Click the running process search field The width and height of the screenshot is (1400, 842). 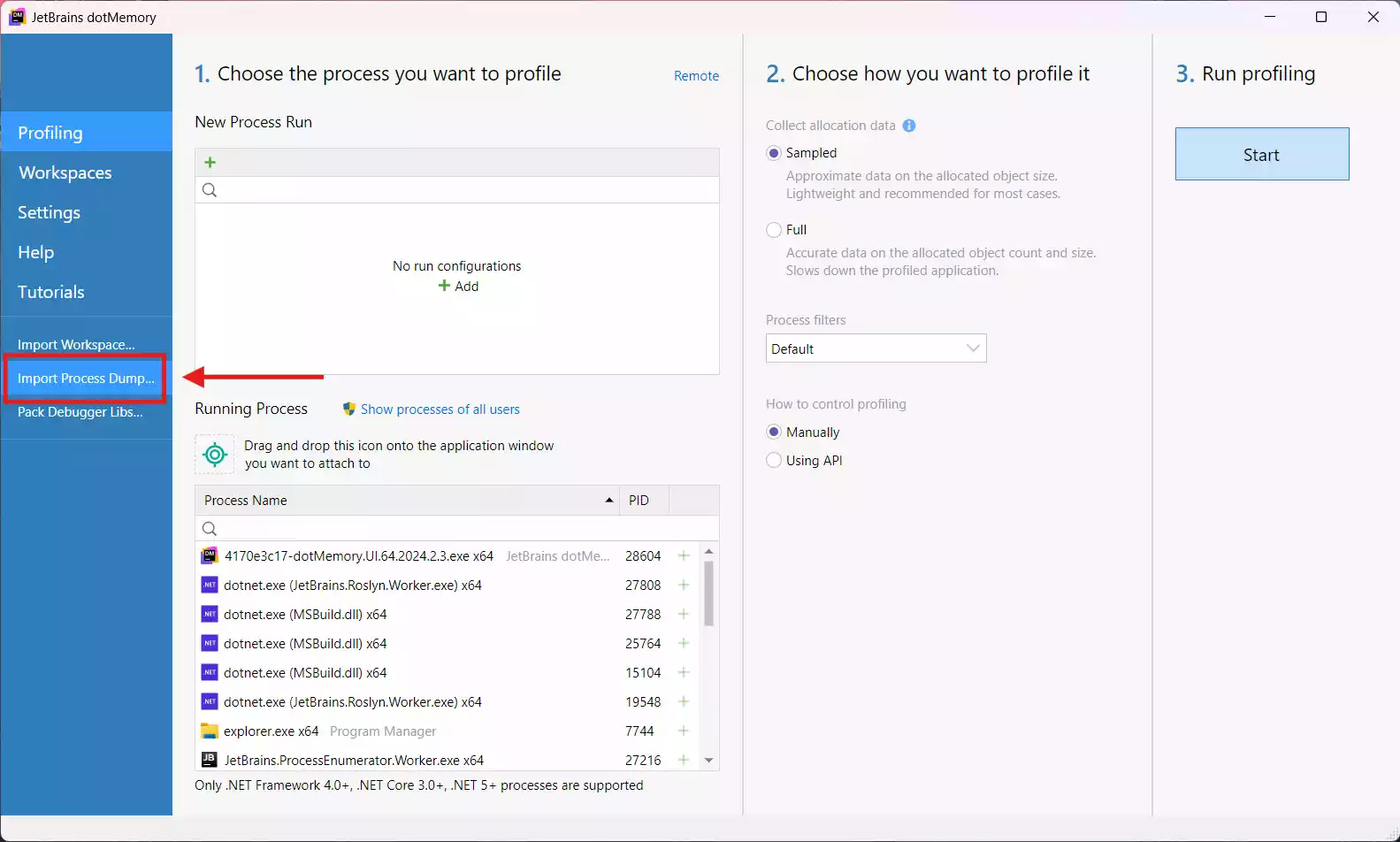pyautogui.click(x=457, y=529)
